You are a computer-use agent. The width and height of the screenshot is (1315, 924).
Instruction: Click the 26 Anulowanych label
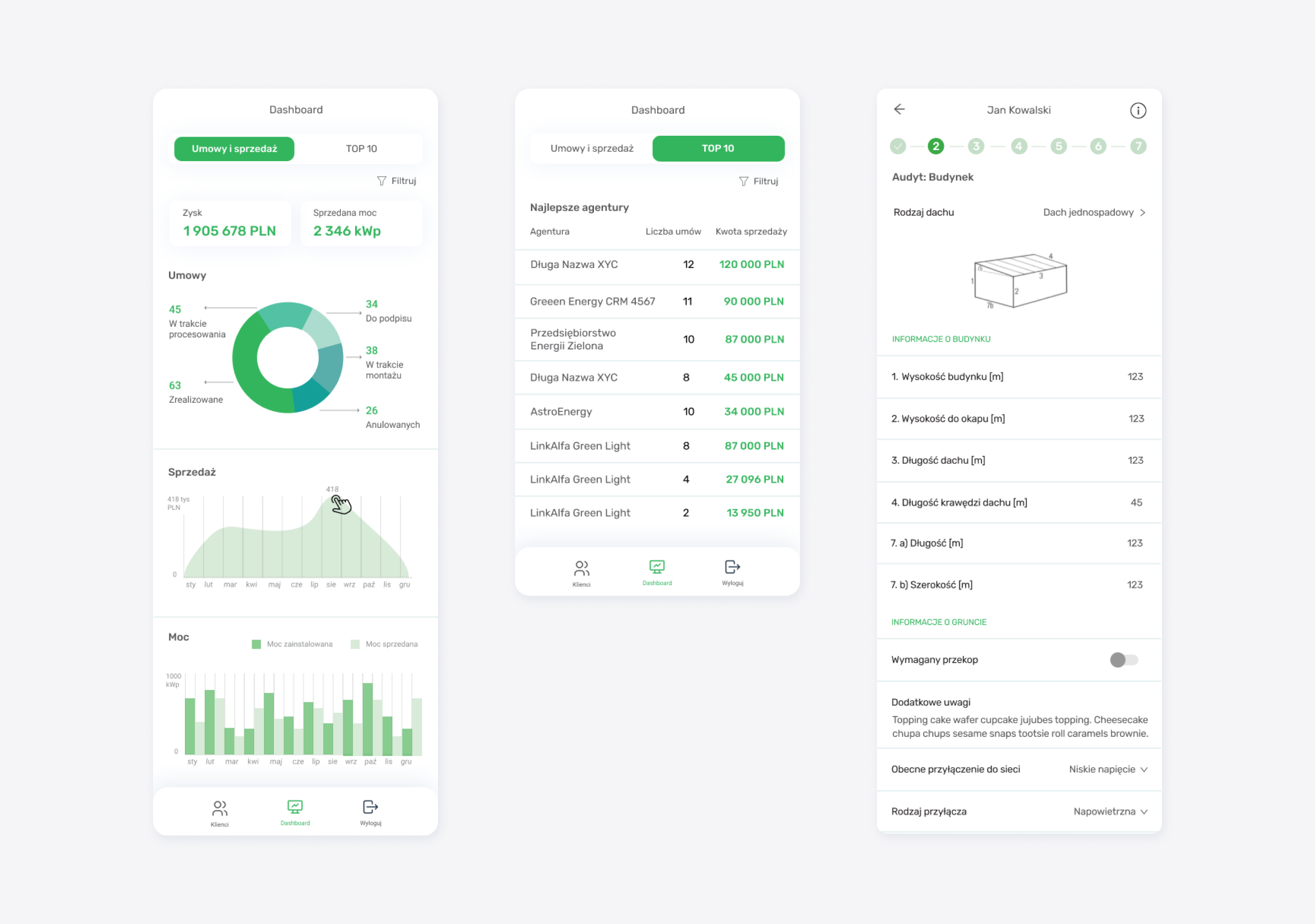392,418
